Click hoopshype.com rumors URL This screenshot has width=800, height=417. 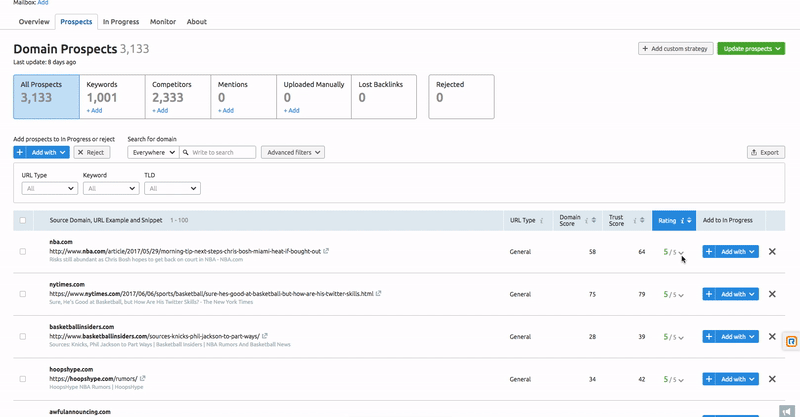[93, 379]
